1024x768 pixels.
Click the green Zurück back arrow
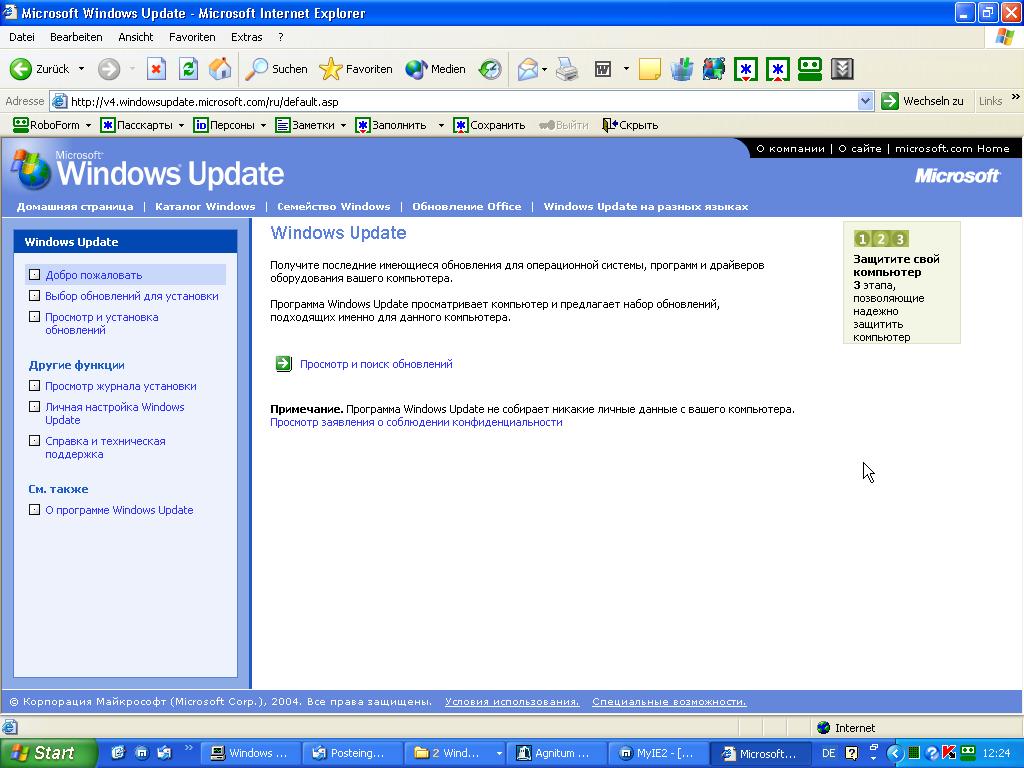pos(21,69)
